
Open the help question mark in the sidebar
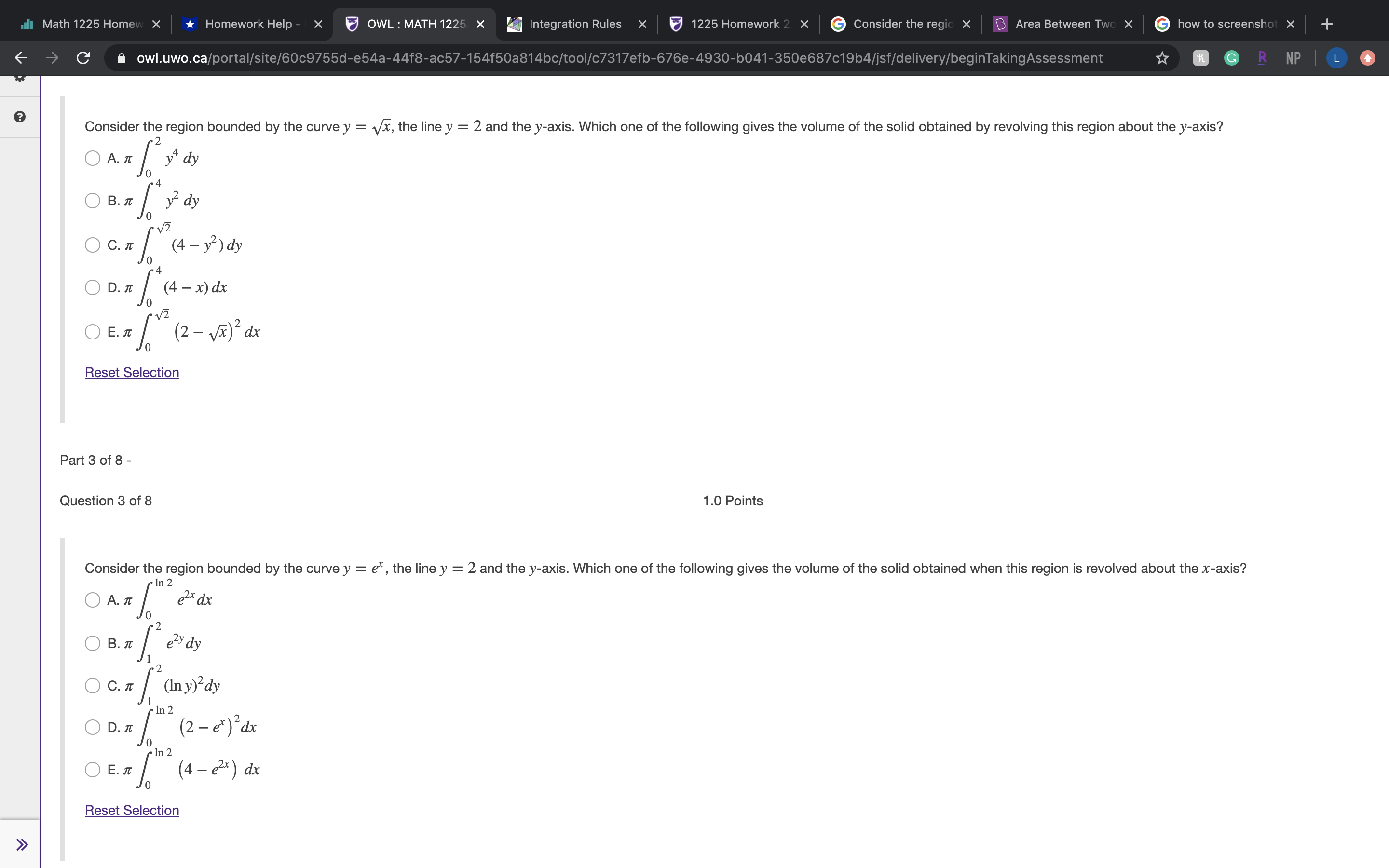[x=19, y=117]
